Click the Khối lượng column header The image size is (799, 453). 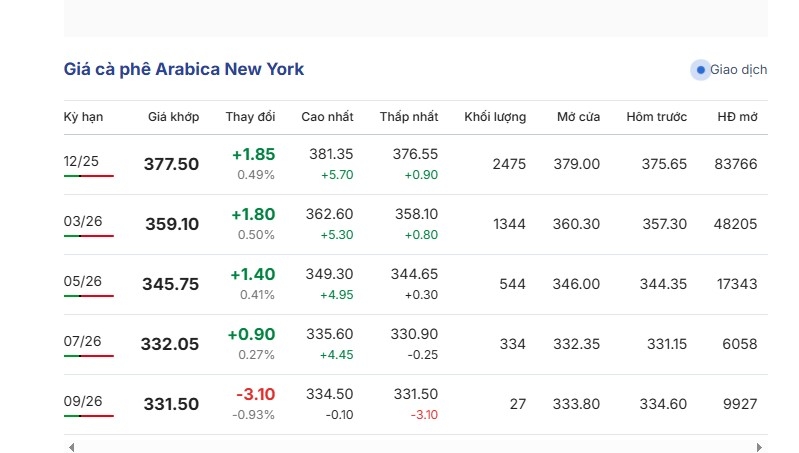point(495,117)
